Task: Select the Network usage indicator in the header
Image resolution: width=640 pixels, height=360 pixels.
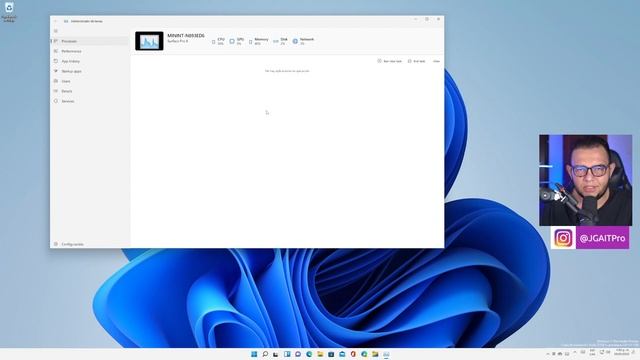Action: point(304,41)
